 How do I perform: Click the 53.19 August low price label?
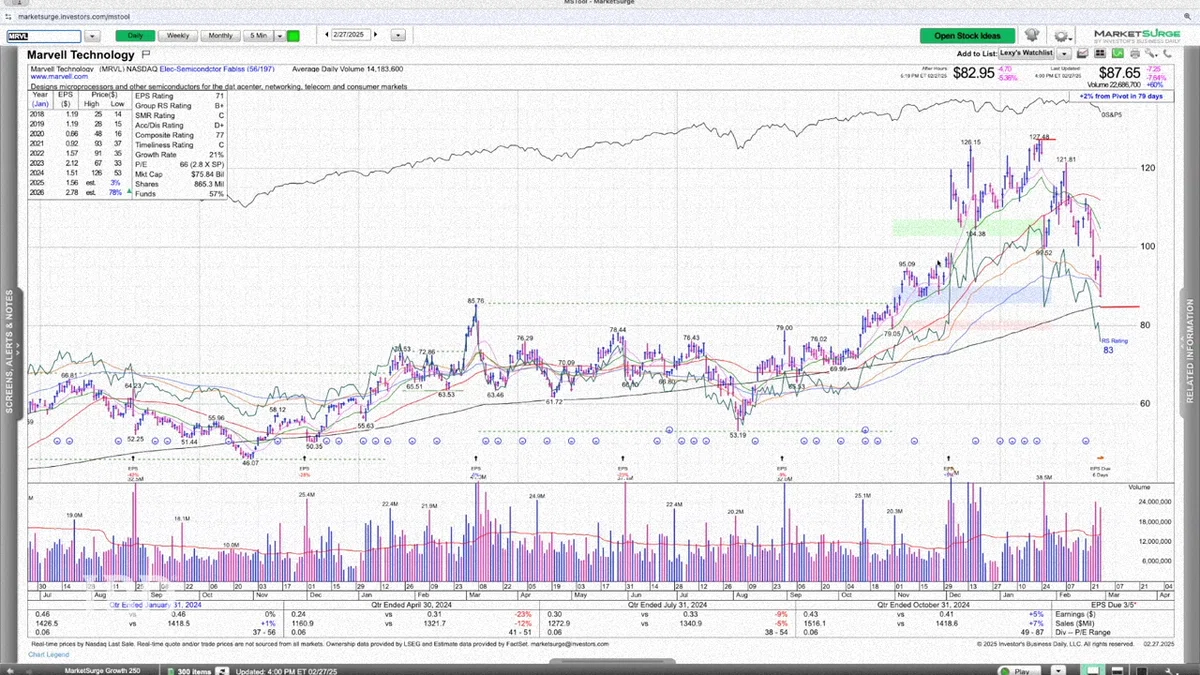coord(738,435)
